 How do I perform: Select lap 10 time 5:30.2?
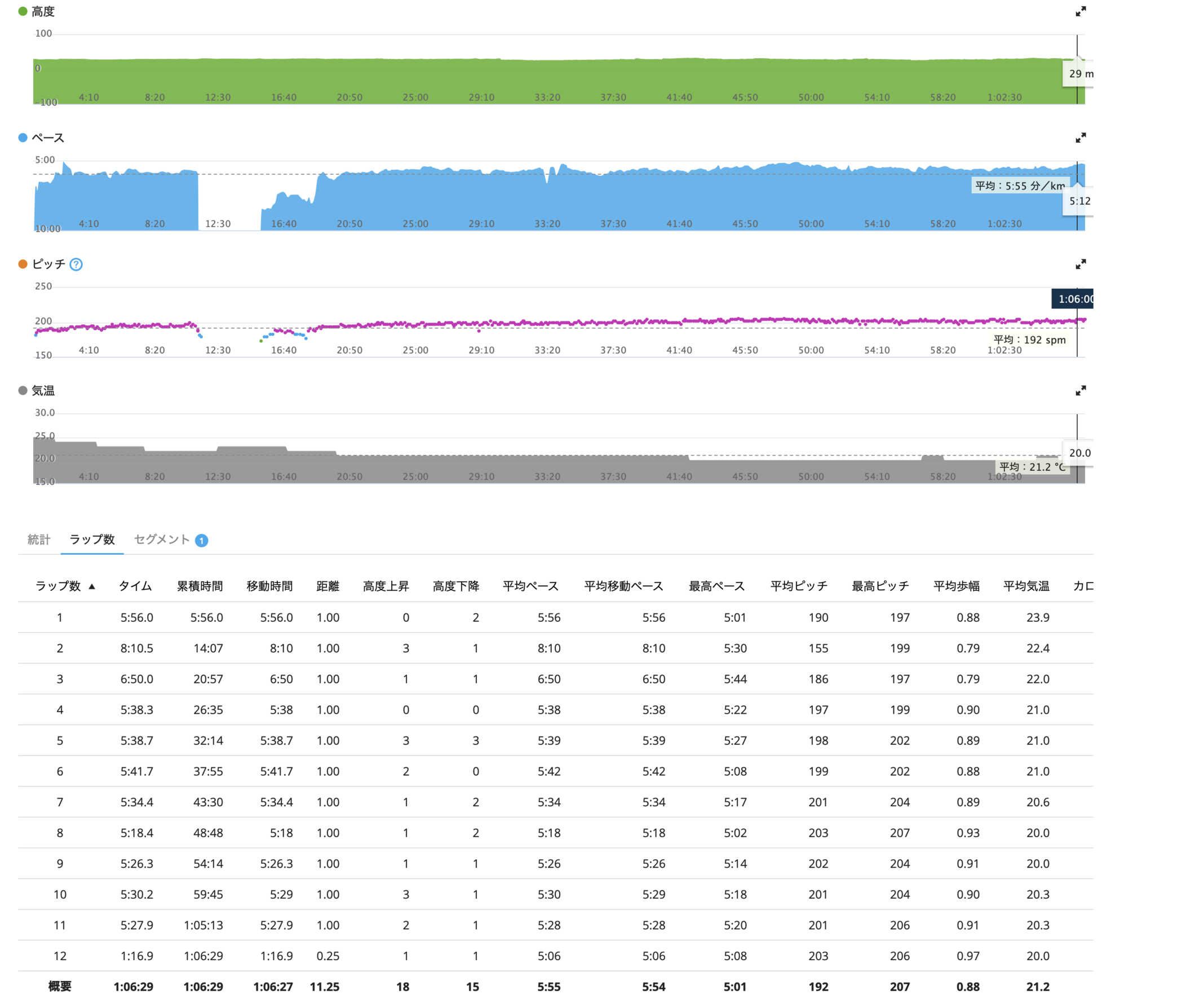pos(136,895)
